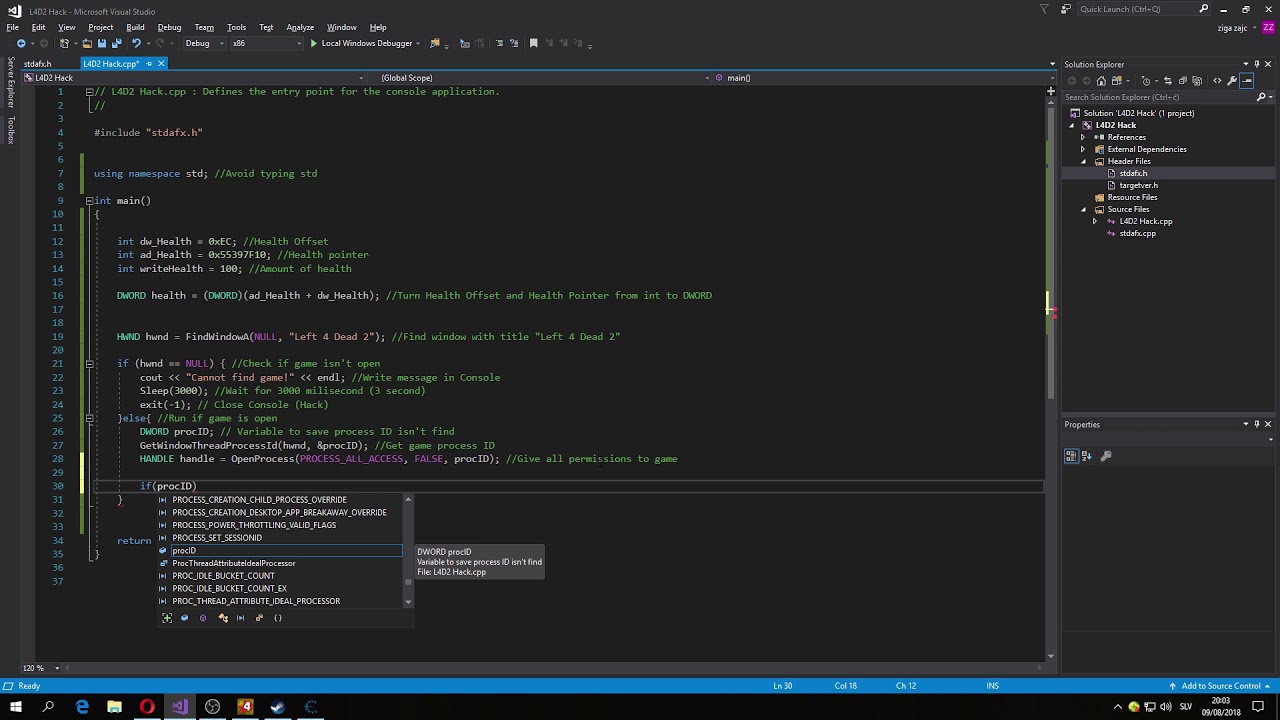Click the feedback icon in title bar
Viewport: 1280px width, 720px height.
click(x=1065, y=9)
